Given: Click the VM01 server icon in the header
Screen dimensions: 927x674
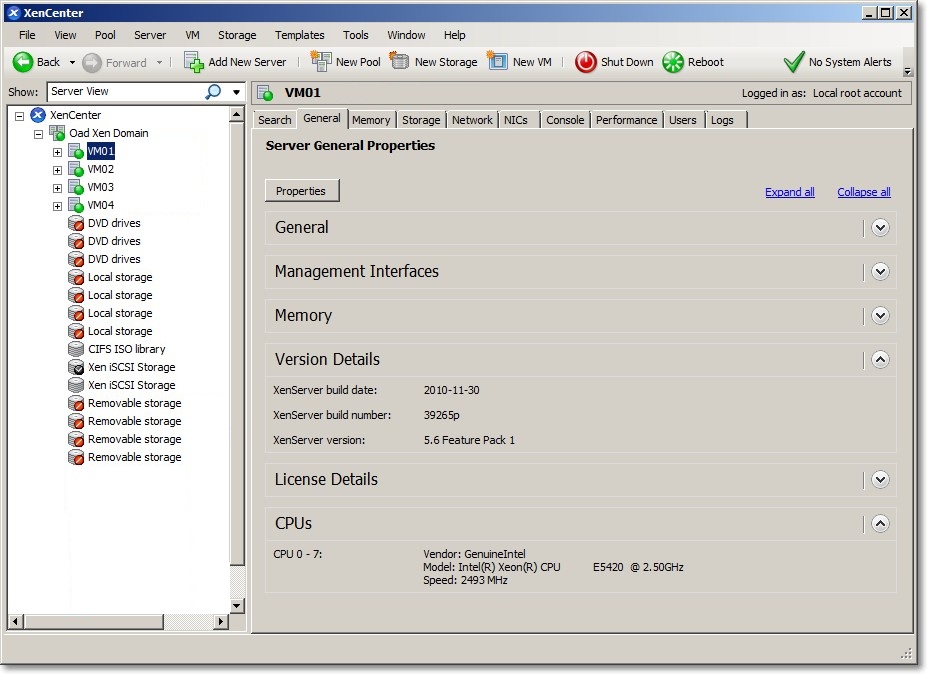Looking at the screenshot, I should tap(265, 93).
